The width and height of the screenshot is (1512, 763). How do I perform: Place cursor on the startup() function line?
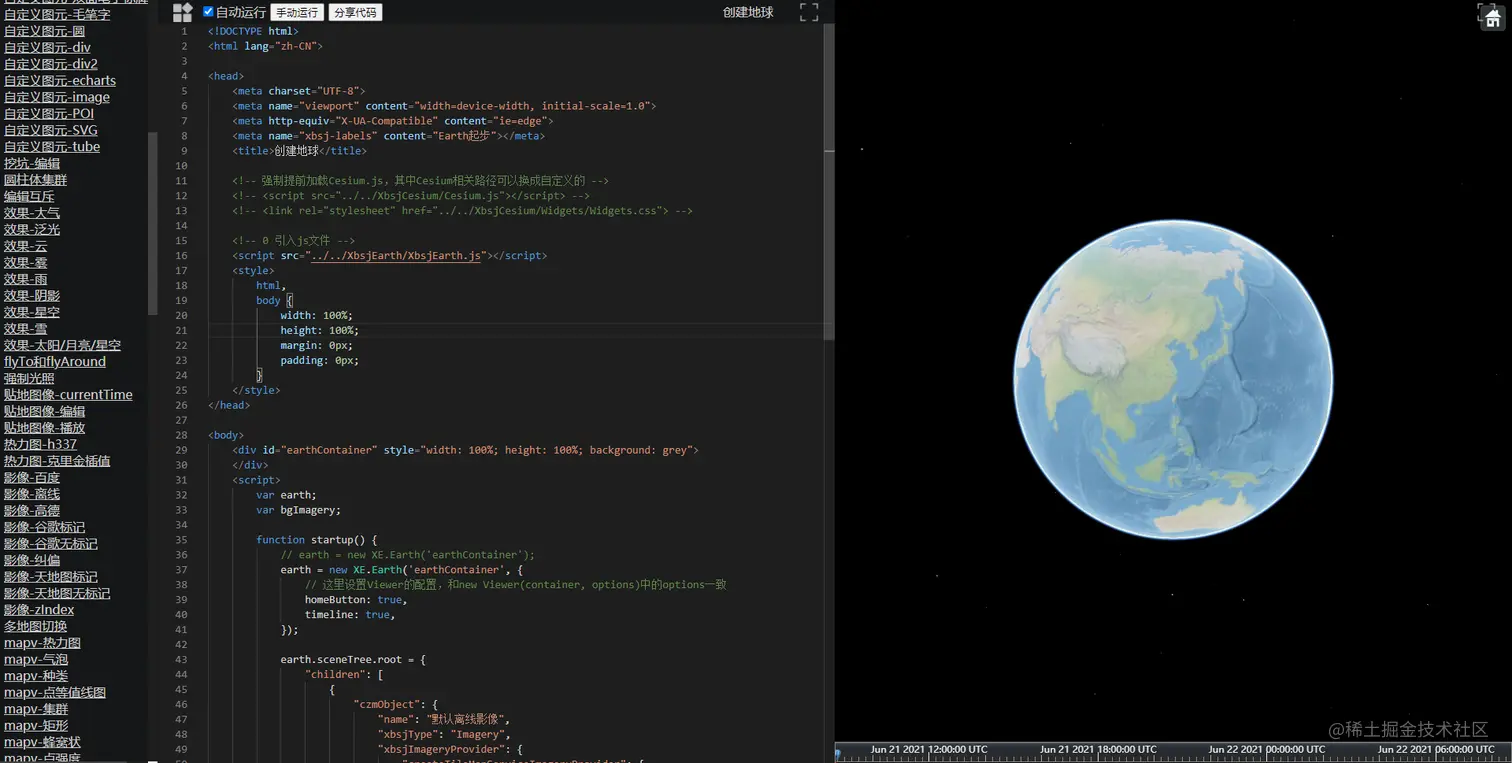pyautogui.click(x=316, y=540)
